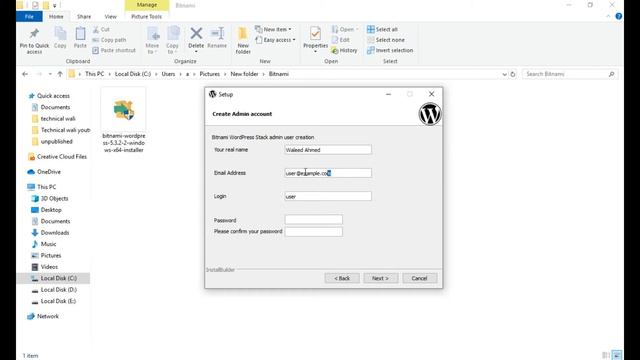This screenshot has width=640, height=360.
Task: Open the File menu tab
Action: [29, 17]
